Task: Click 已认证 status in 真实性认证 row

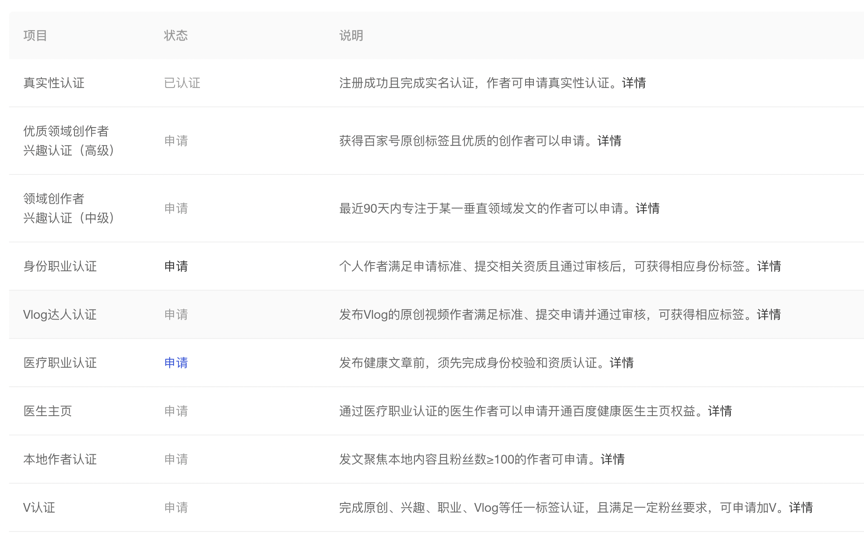Action: click(x=182, y=83)
